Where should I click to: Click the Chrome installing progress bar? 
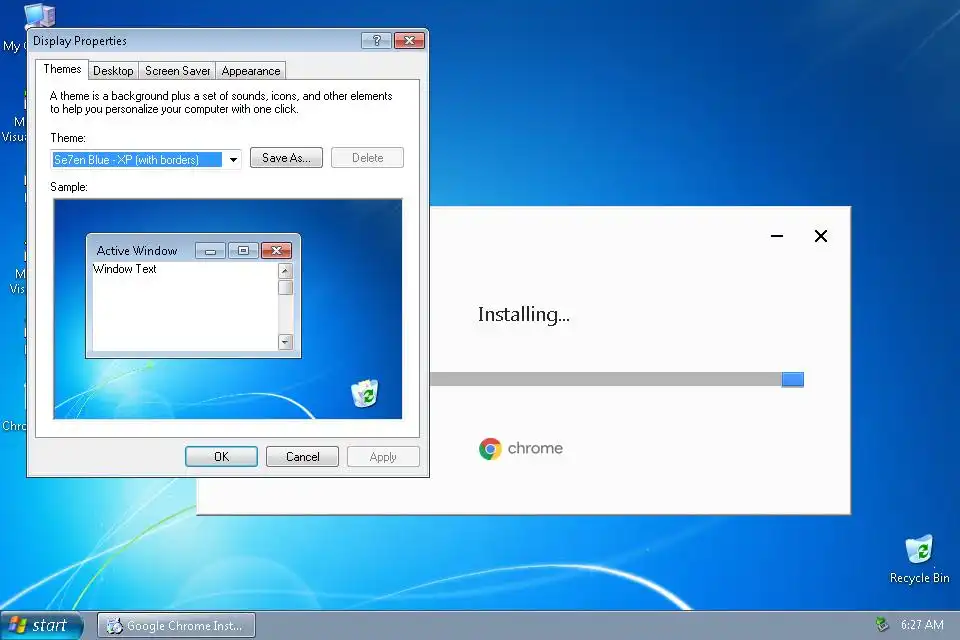pos(617,380)
